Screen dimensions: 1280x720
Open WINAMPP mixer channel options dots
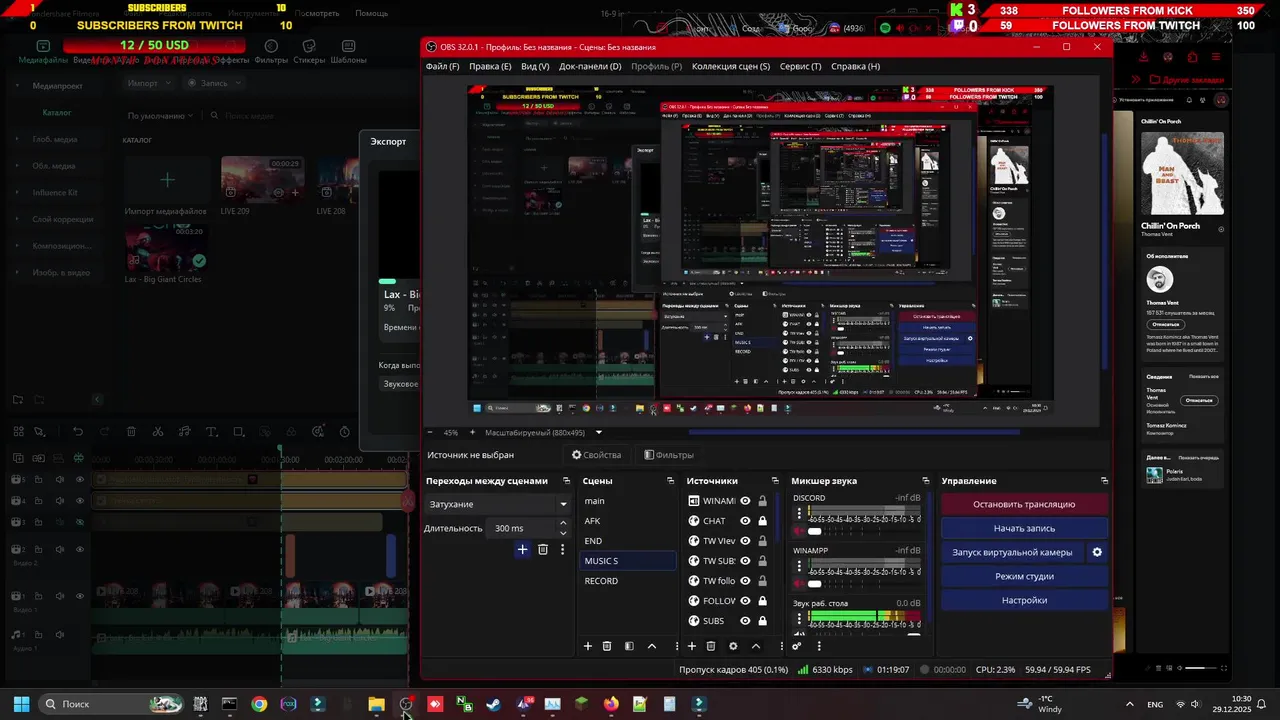coord(799,565)
